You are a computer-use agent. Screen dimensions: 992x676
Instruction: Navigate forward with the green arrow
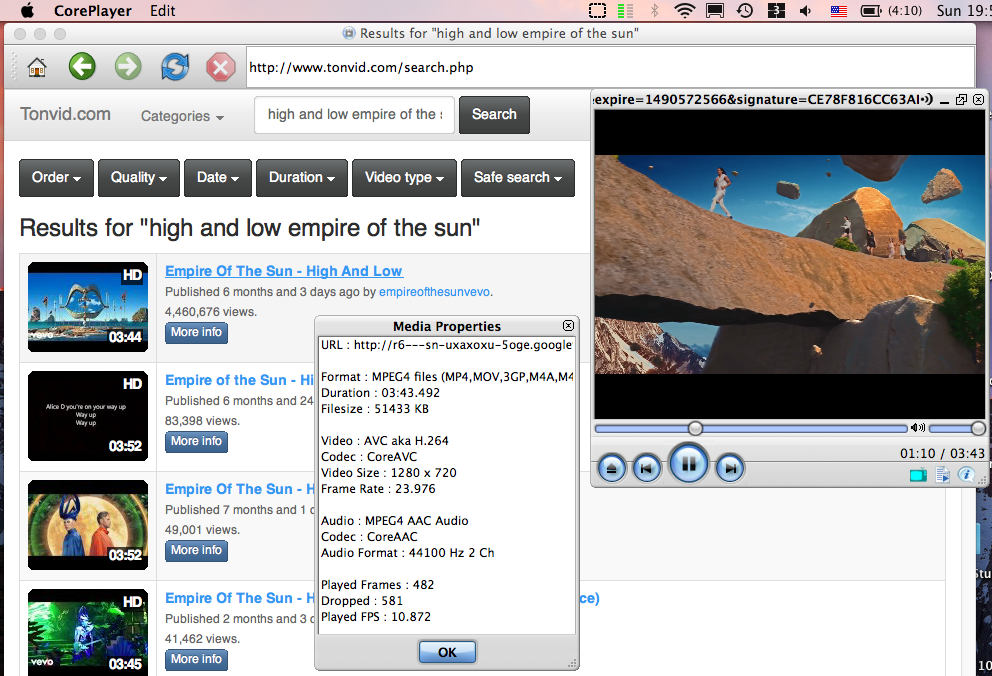pos(128,66)
